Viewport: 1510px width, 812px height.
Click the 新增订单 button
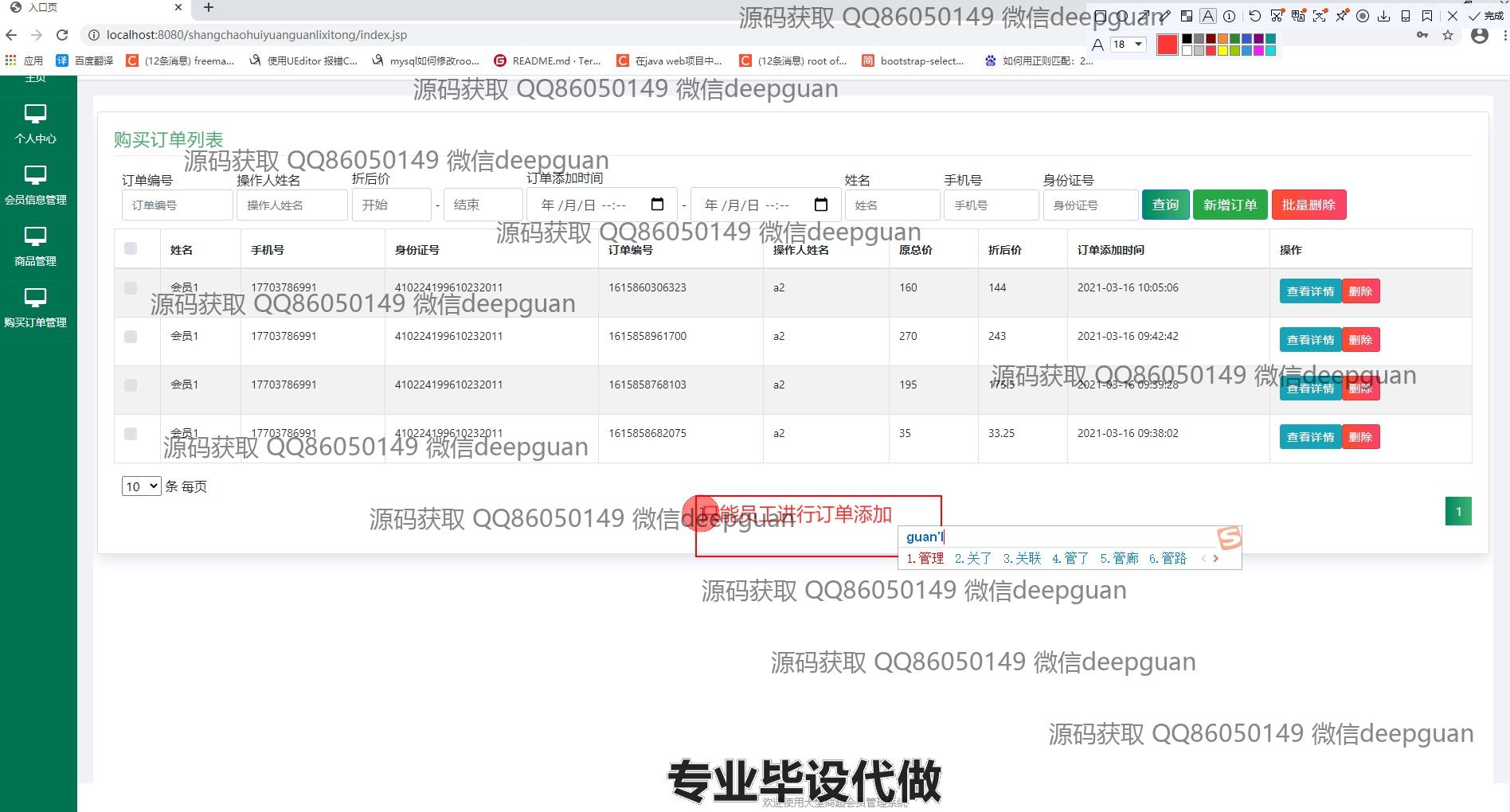(x=1230, y=205)
